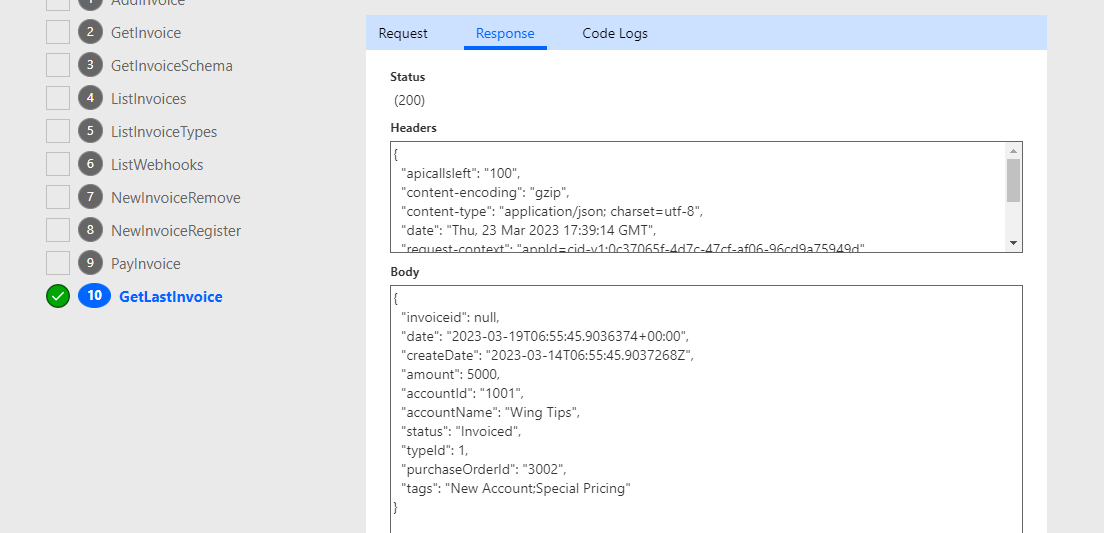The height and width of the screenshot is (533, 1104).
Task: Enable the ListInvoices checkbox
Action: (58, 99)
